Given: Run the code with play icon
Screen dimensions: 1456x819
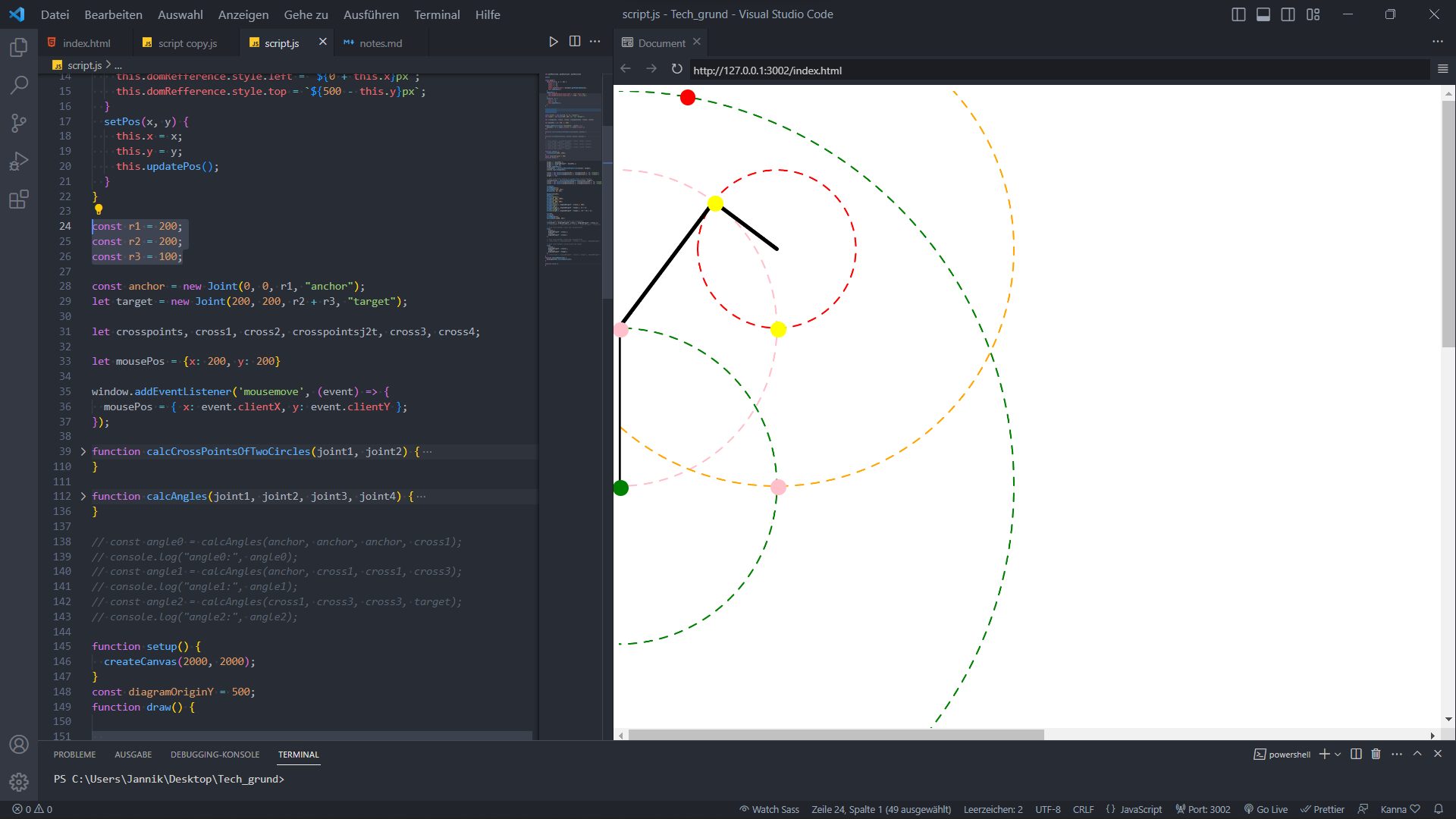Looking at the screenshot, I should click(x=554, y=42).
